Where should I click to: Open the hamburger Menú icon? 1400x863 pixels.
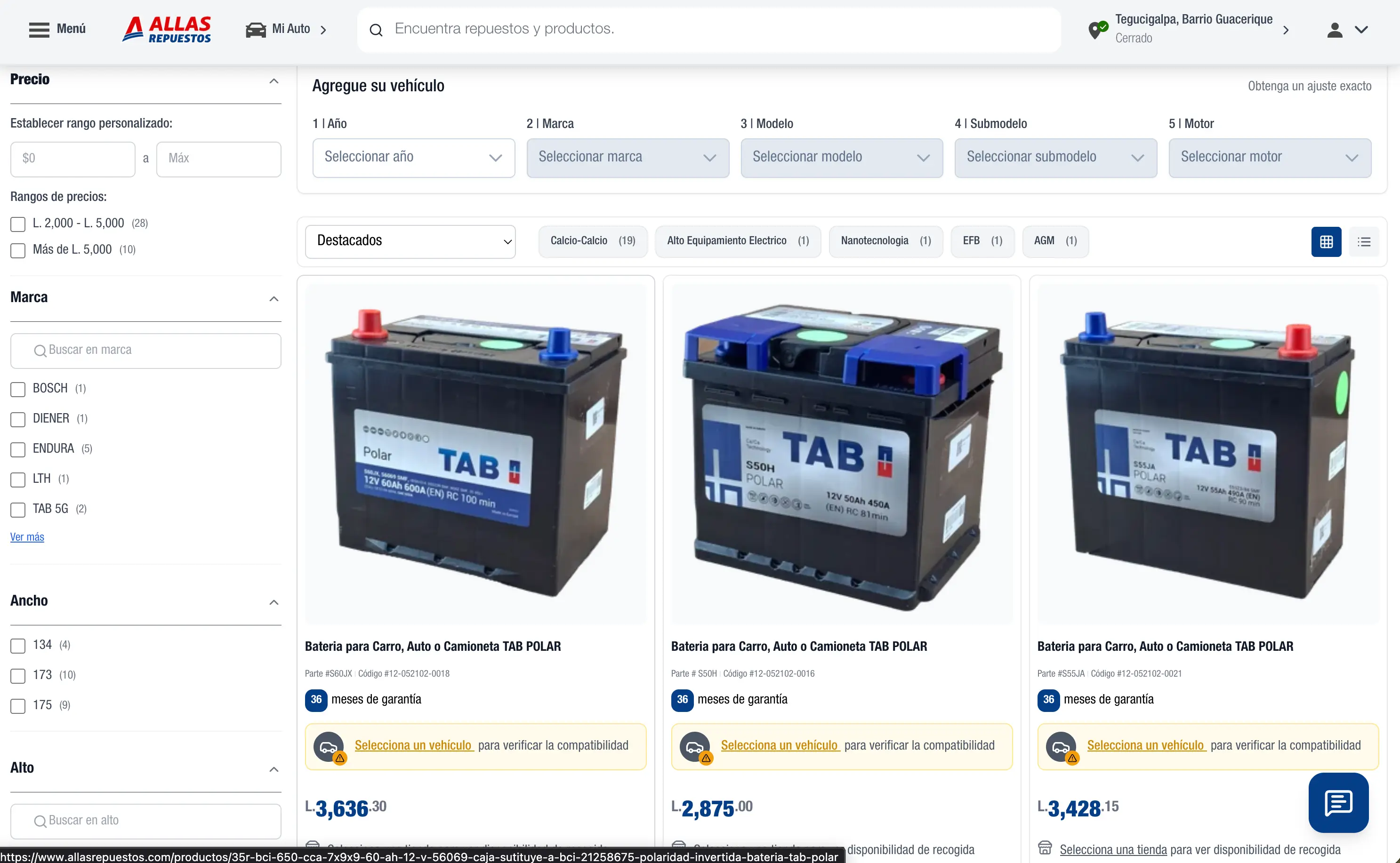(x=39, y=29)
